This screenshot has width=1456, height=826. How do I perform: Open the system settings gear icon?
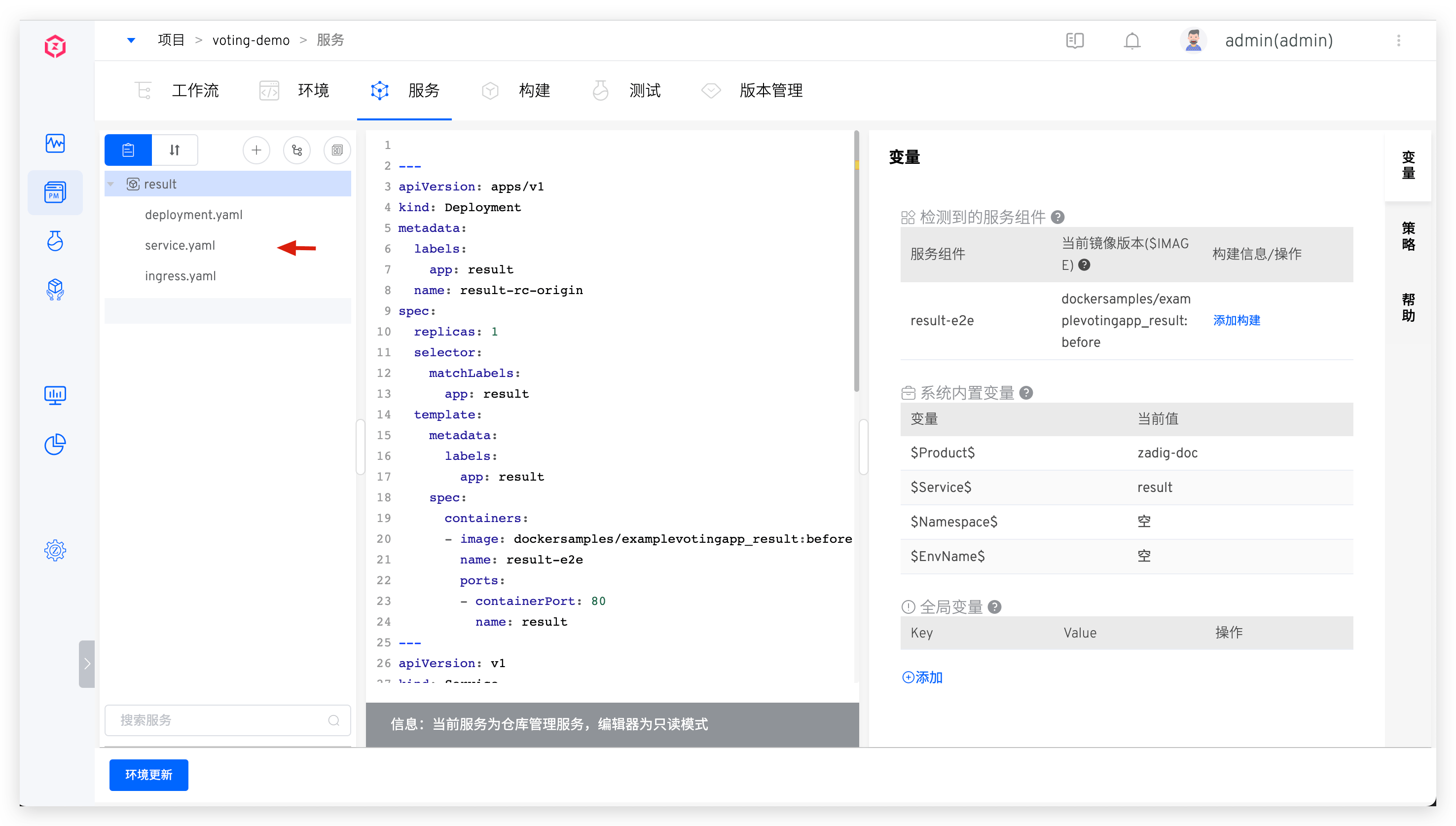pos(55,550)
